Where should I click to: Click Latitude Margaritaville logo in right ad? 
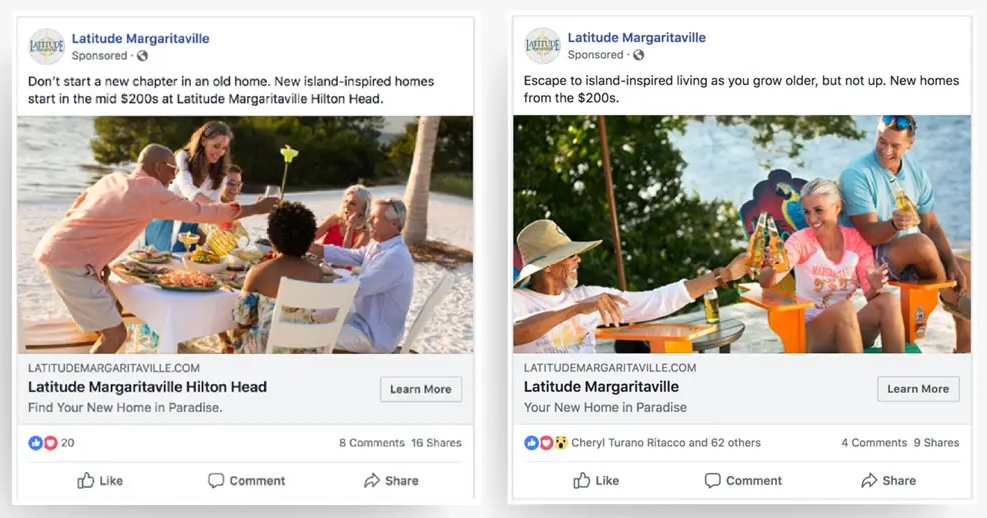click(542, 46)
